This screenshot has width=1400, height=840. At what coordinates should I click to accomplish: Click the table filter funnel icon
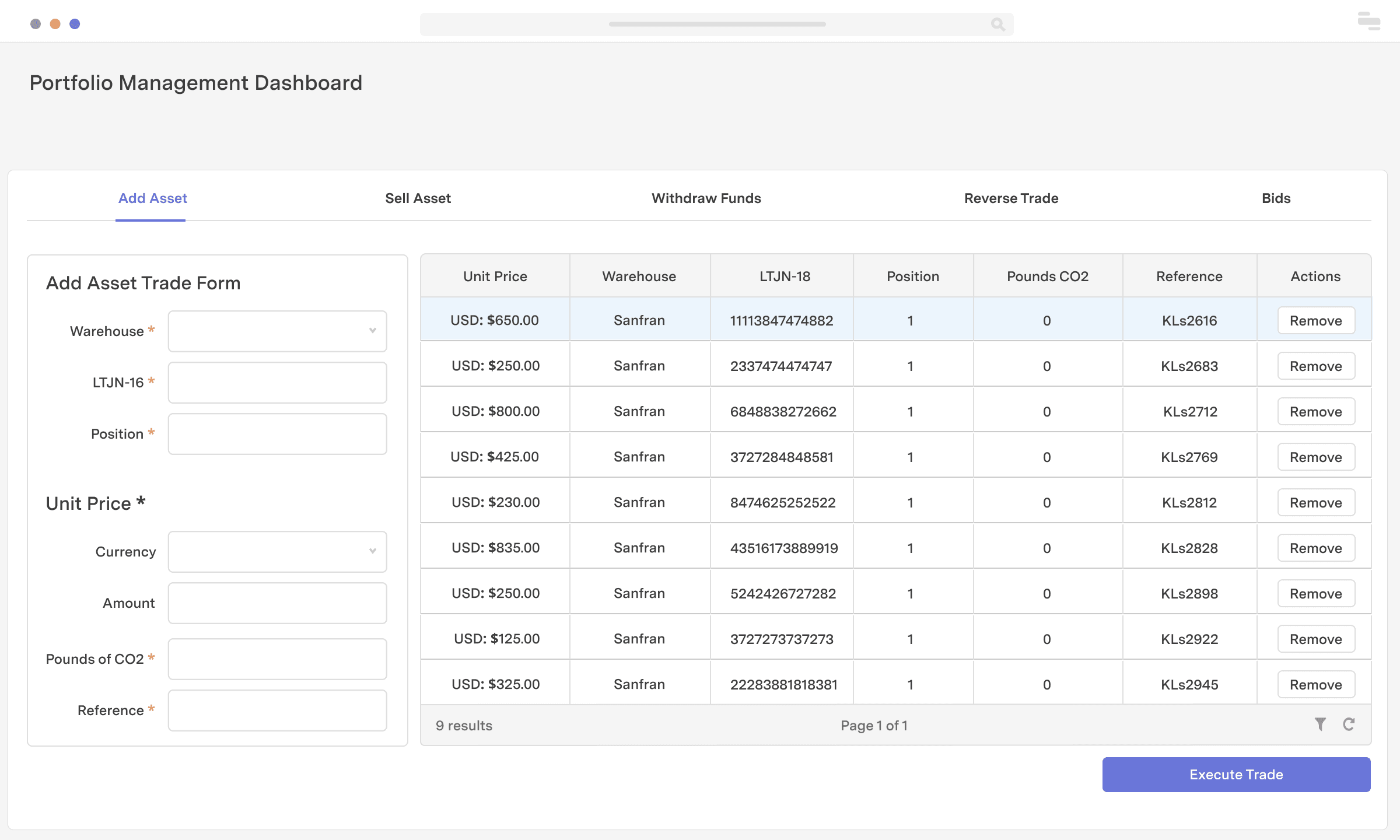click(1320, 724)
